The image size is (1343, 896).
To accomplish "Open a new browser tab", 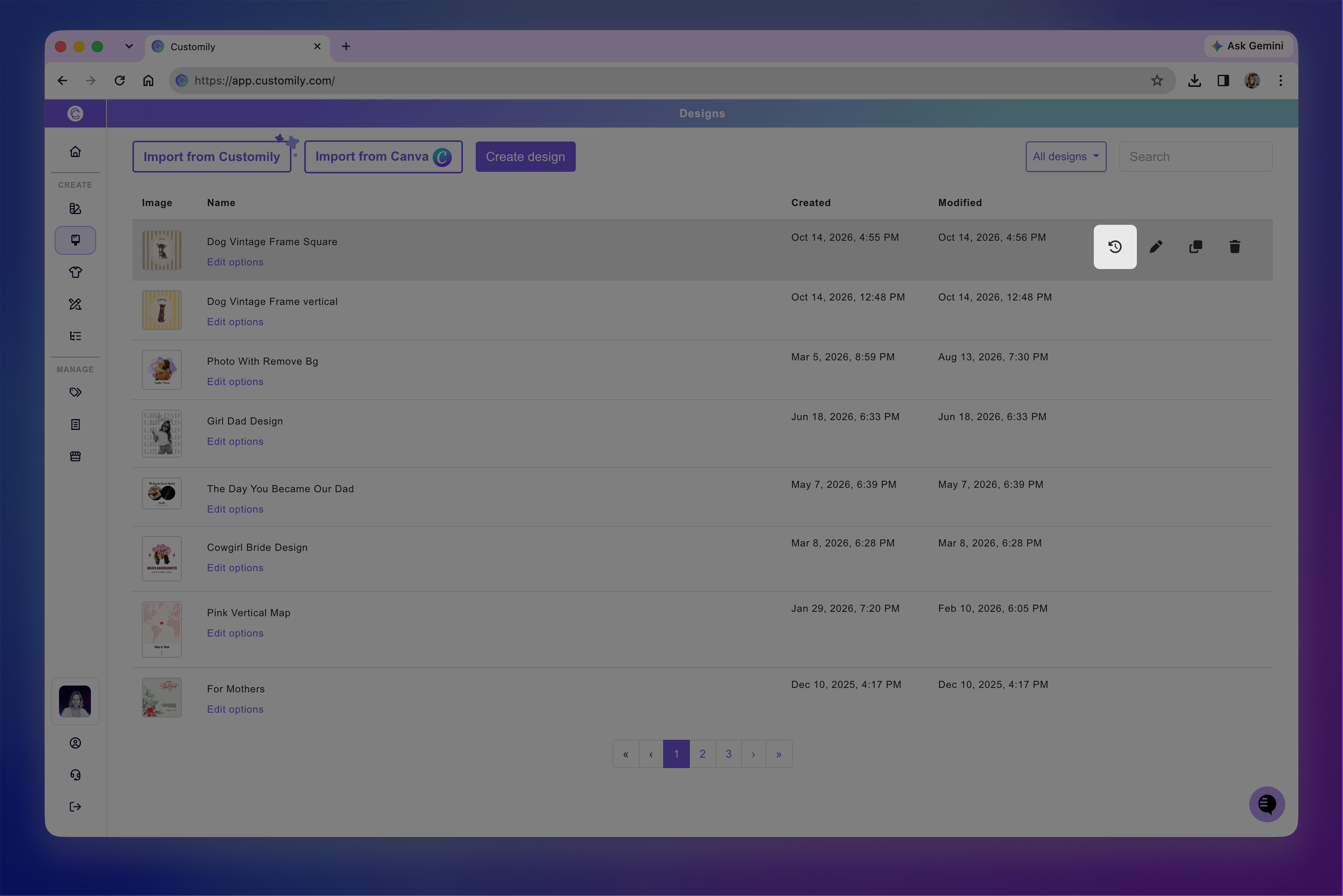I will (346, 46).
